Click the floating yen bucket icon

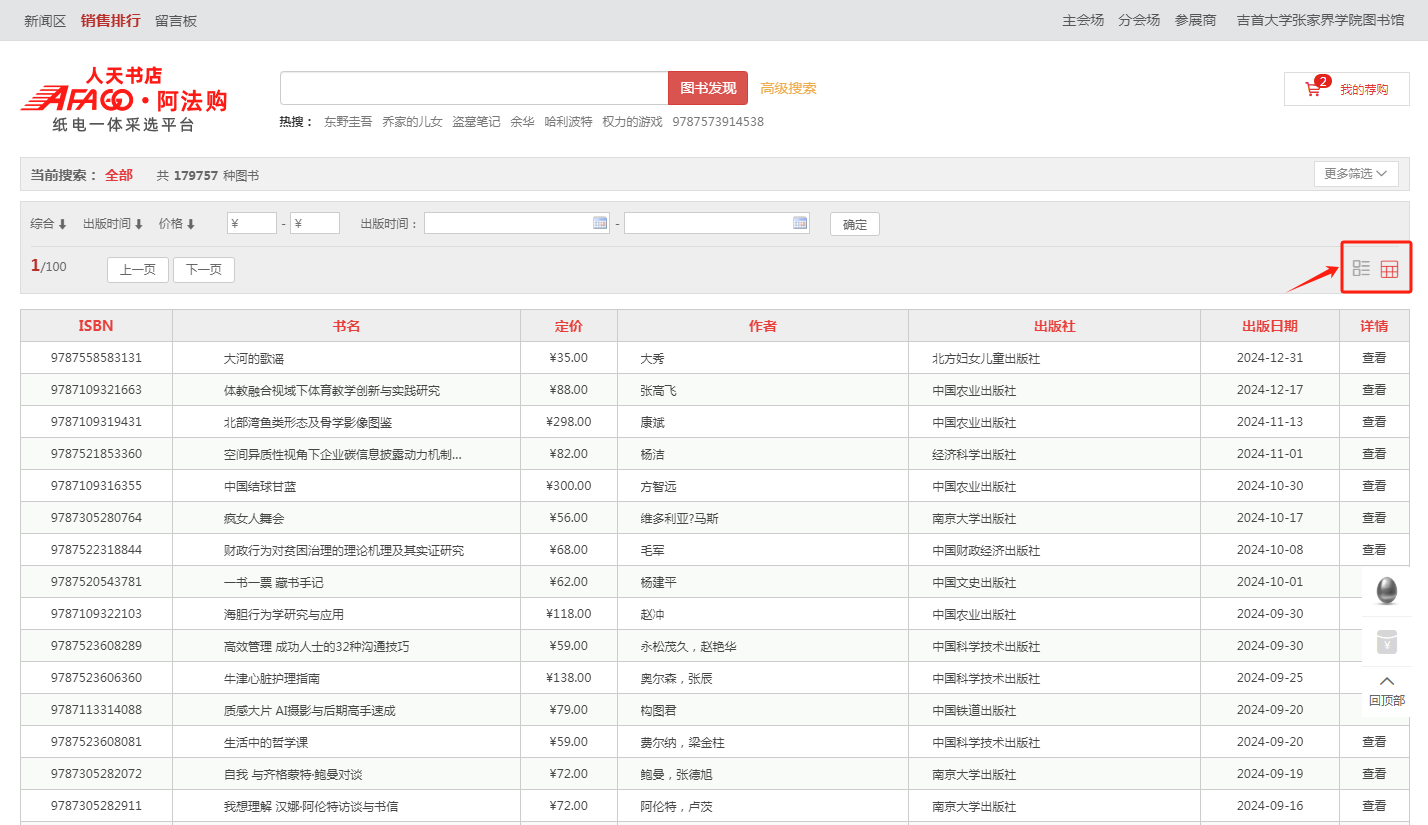(1386, 641)
